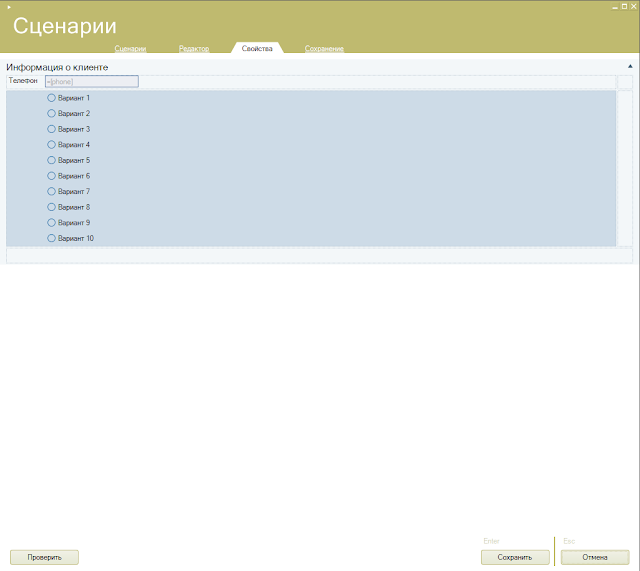Go to the Сохранение tab
640x571 pixels.
pos(324,49)
